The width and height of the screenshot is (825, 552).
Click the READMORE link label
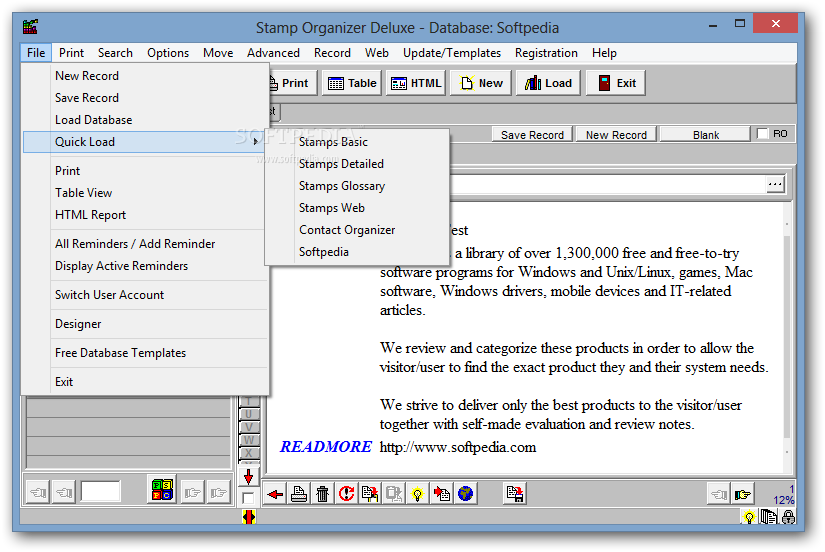coord(326,447)
